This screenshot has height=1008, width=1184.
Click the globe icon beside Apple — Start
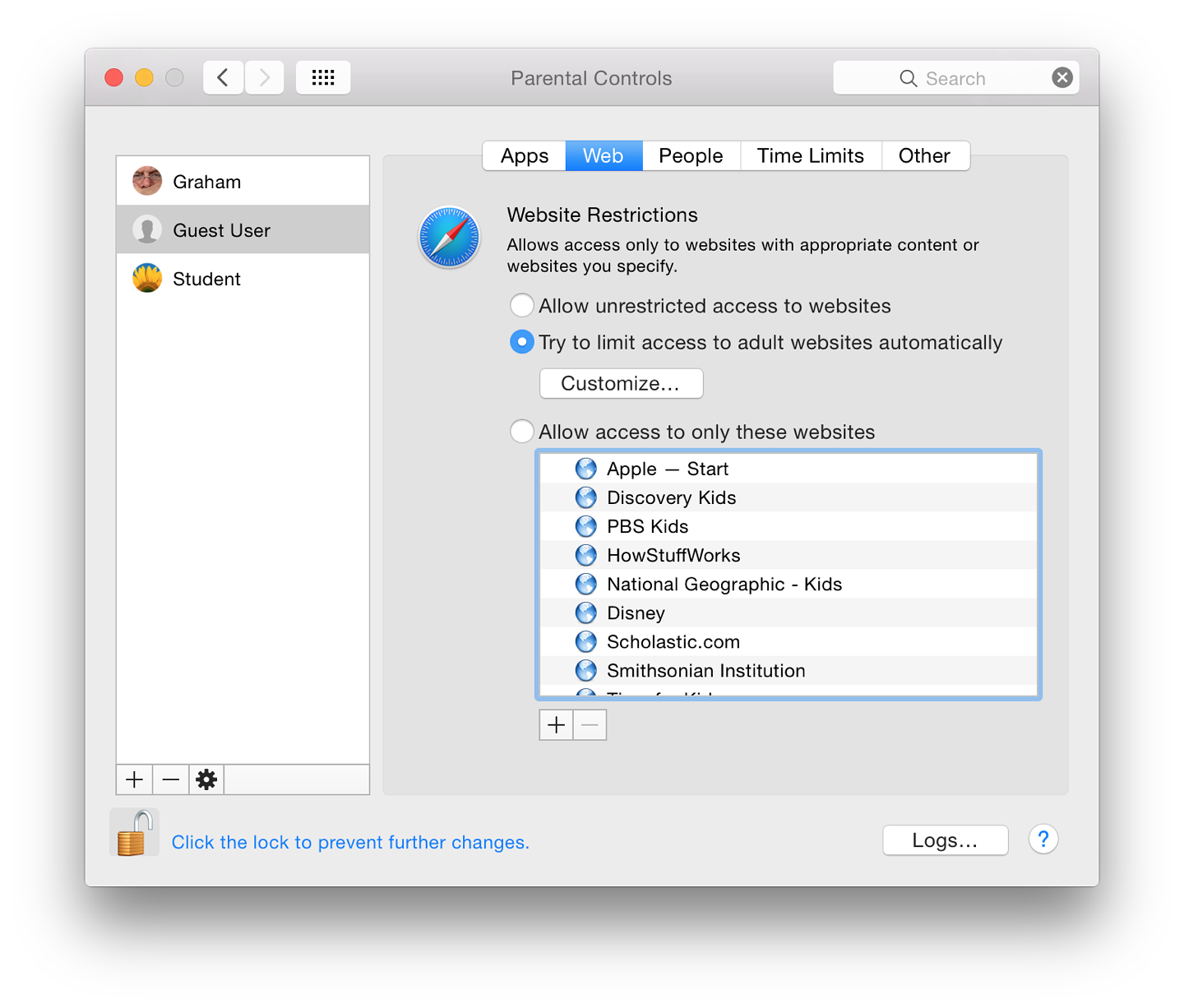(586, 469)
